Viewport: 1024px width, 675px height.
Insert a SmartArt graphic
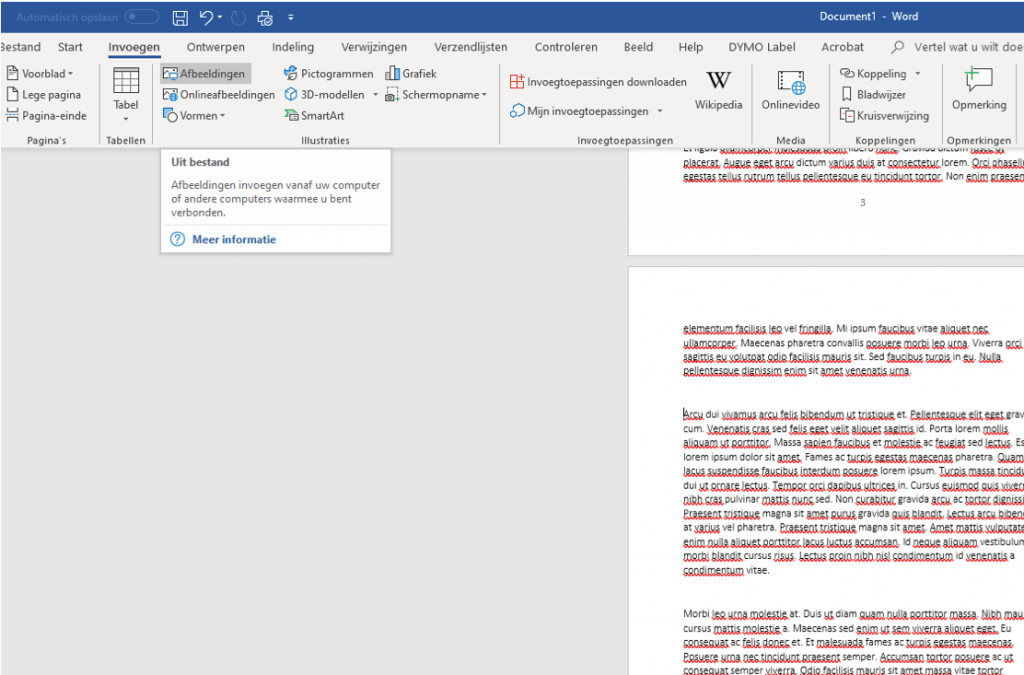click(314, 116)
